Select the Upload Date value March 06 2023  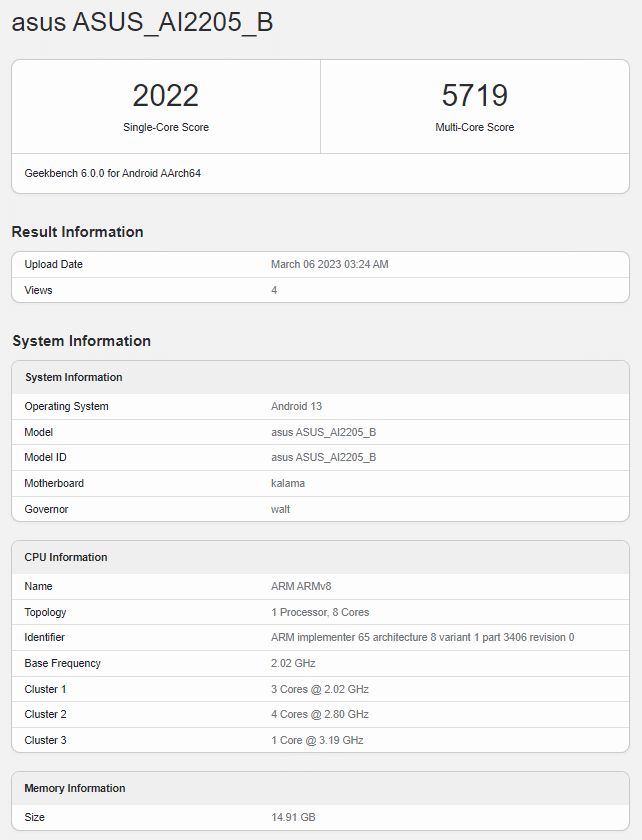[x=330, y=264]
